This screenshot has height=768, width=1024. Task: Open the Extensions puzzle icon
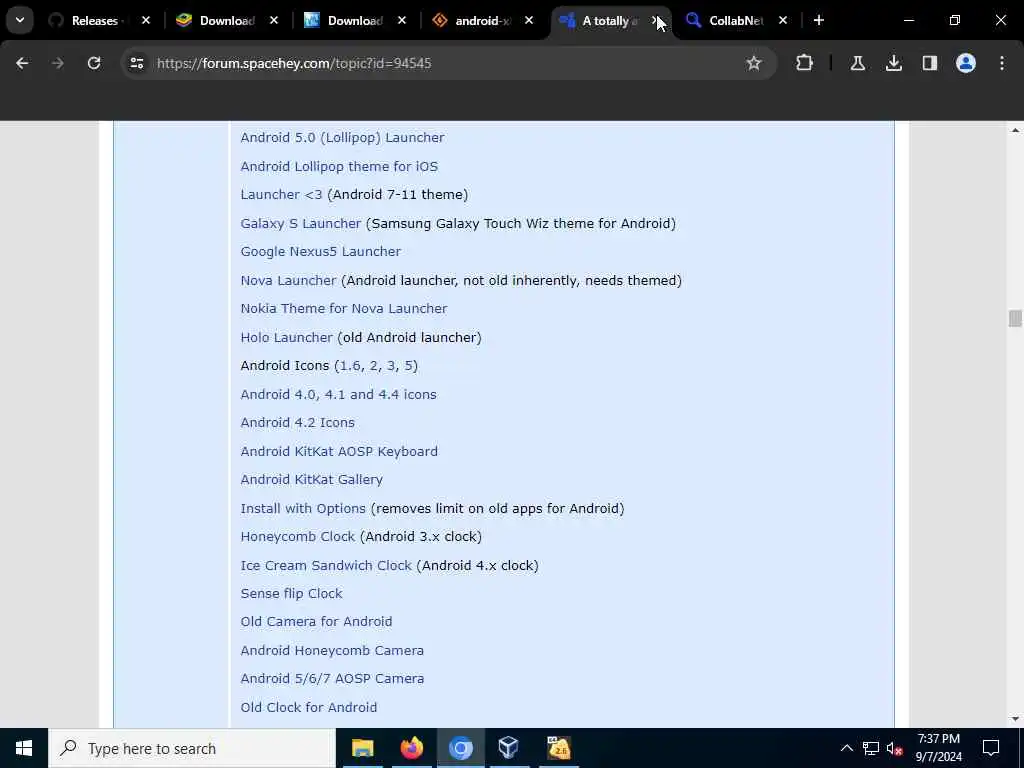coord(805,63)
